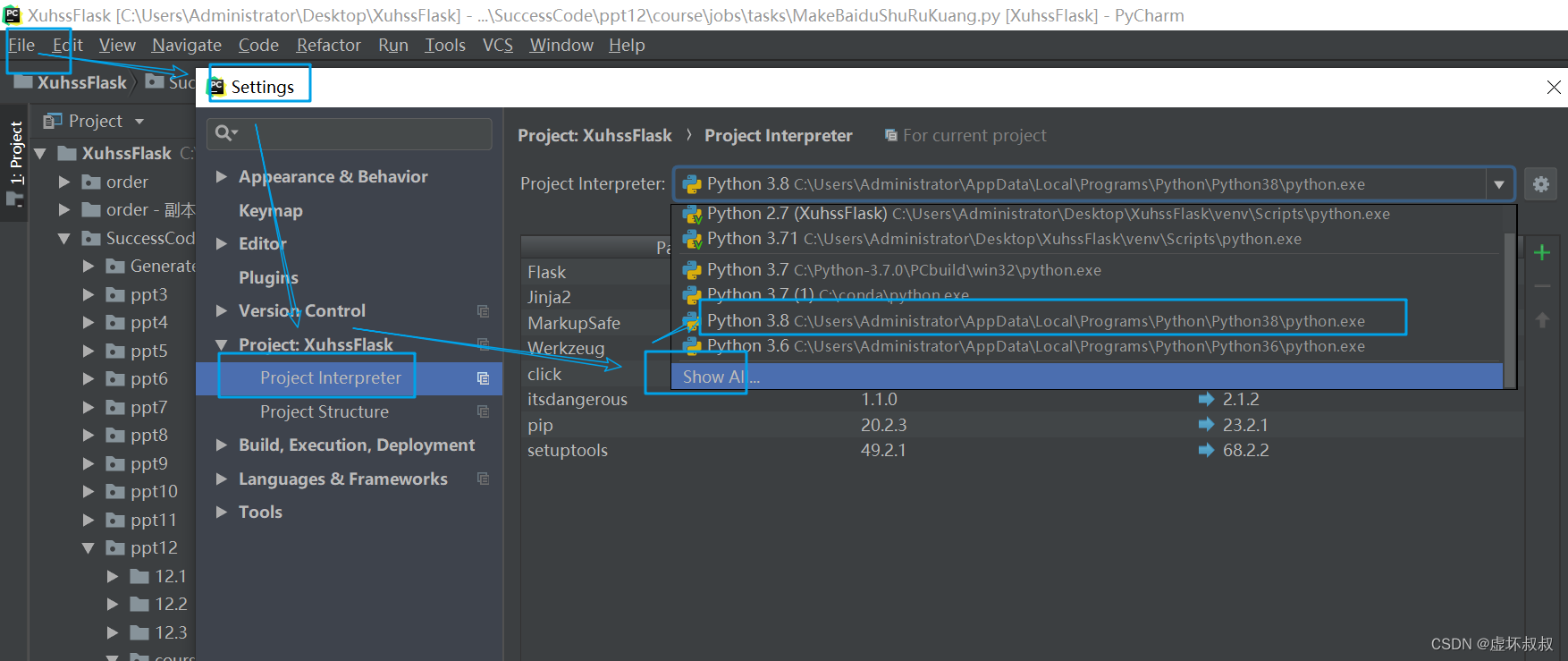The height and width of the screenshot is (661, 1568).
Task: Expand the ppt5 folder
Action: tap(89, 351)
